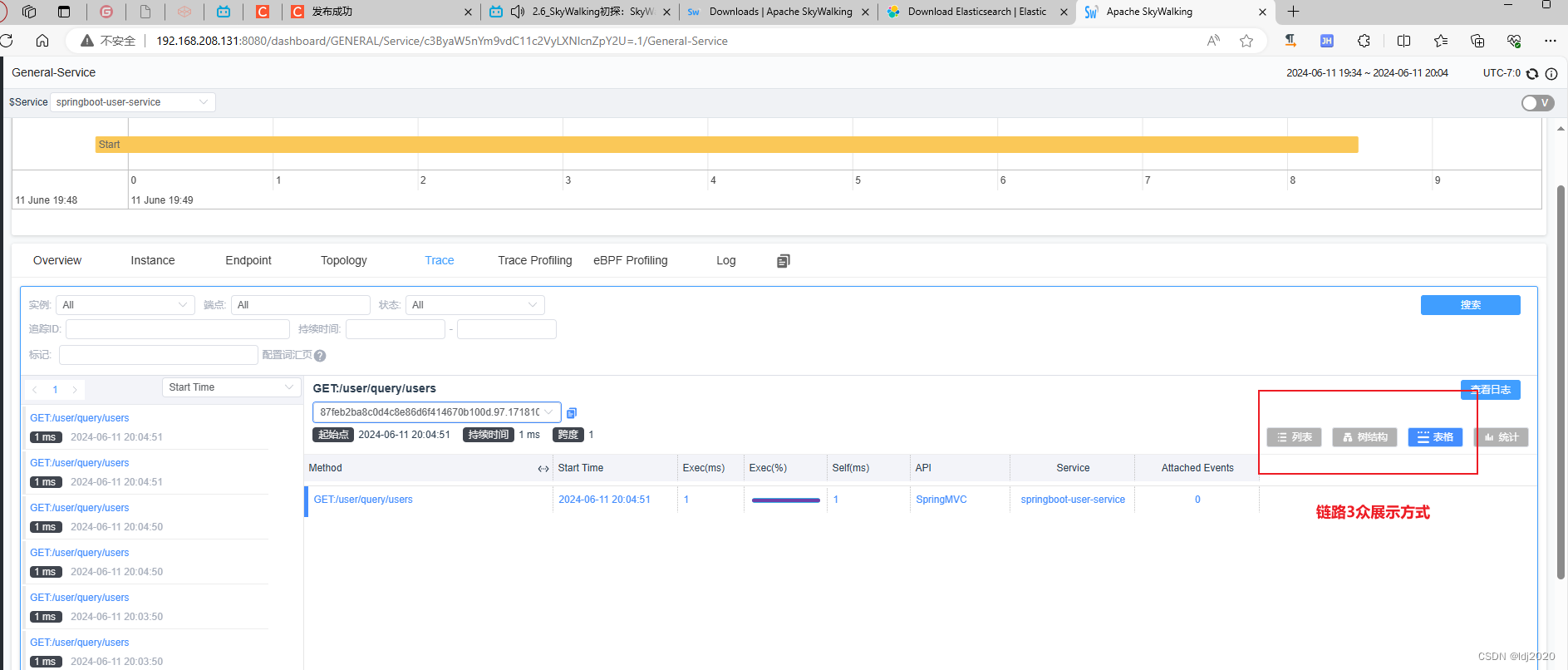Open span GET:/user/query/users in table
This screenshot has width=1568, height=670.
pyautogui.click(x=363, y=500)
